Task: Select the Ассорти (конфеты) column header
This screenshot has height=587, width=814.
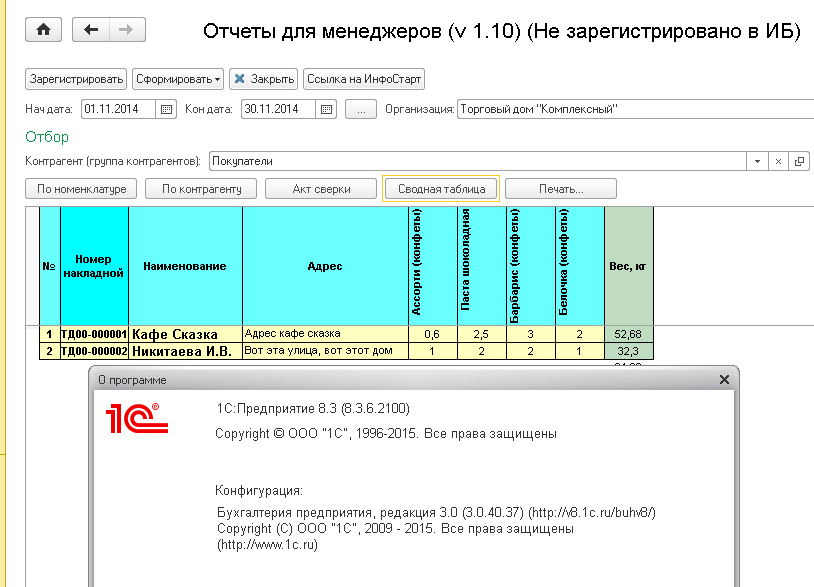Action: coord(432,266)
